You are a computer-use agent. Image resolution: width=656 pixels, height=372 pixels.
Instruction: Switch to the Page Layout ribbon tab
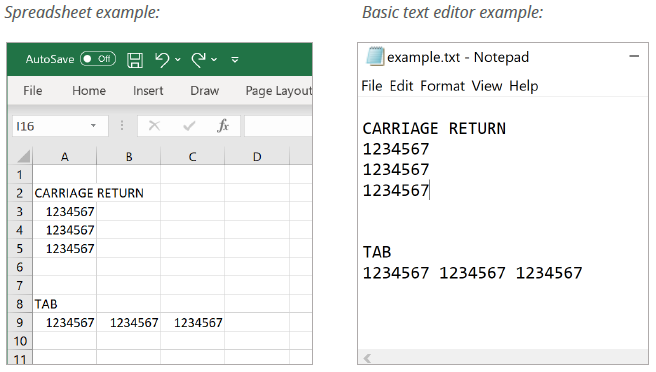279,91
